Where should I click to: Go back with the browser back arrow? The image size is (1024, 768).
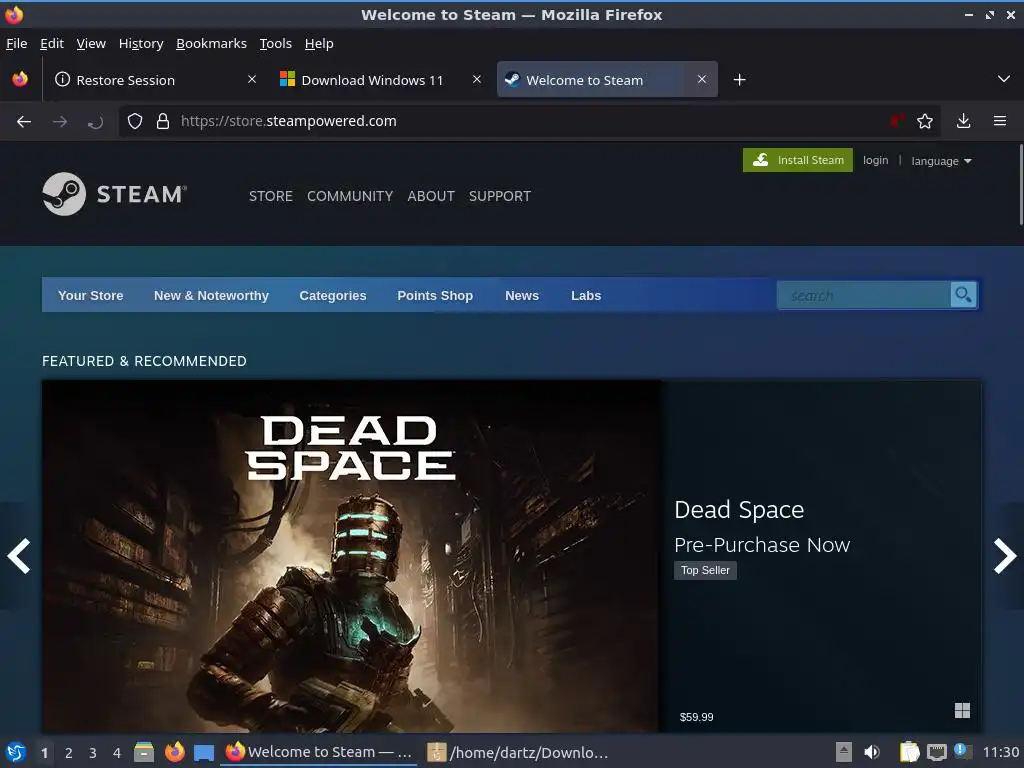(x=24, y=121)
